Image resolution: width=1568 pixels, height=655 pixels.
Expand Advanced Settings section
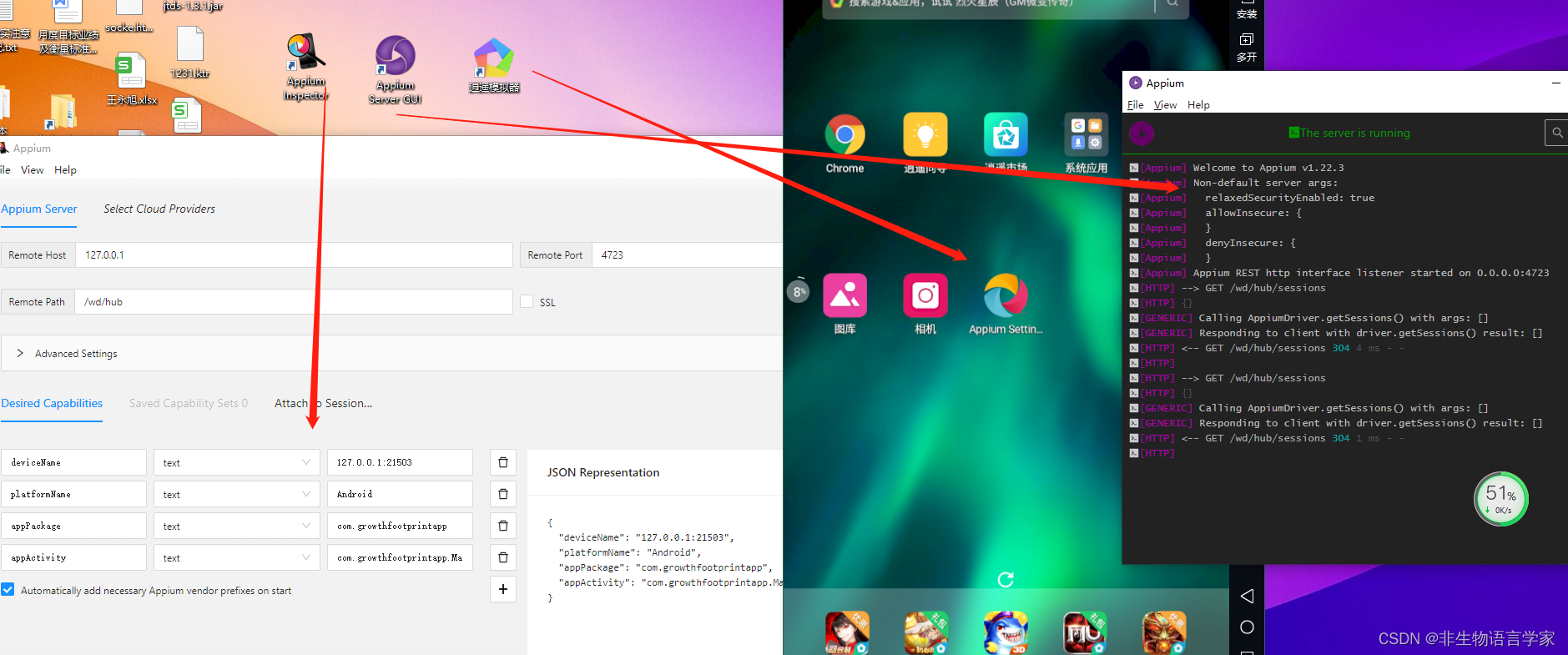(x=392, y=354)
